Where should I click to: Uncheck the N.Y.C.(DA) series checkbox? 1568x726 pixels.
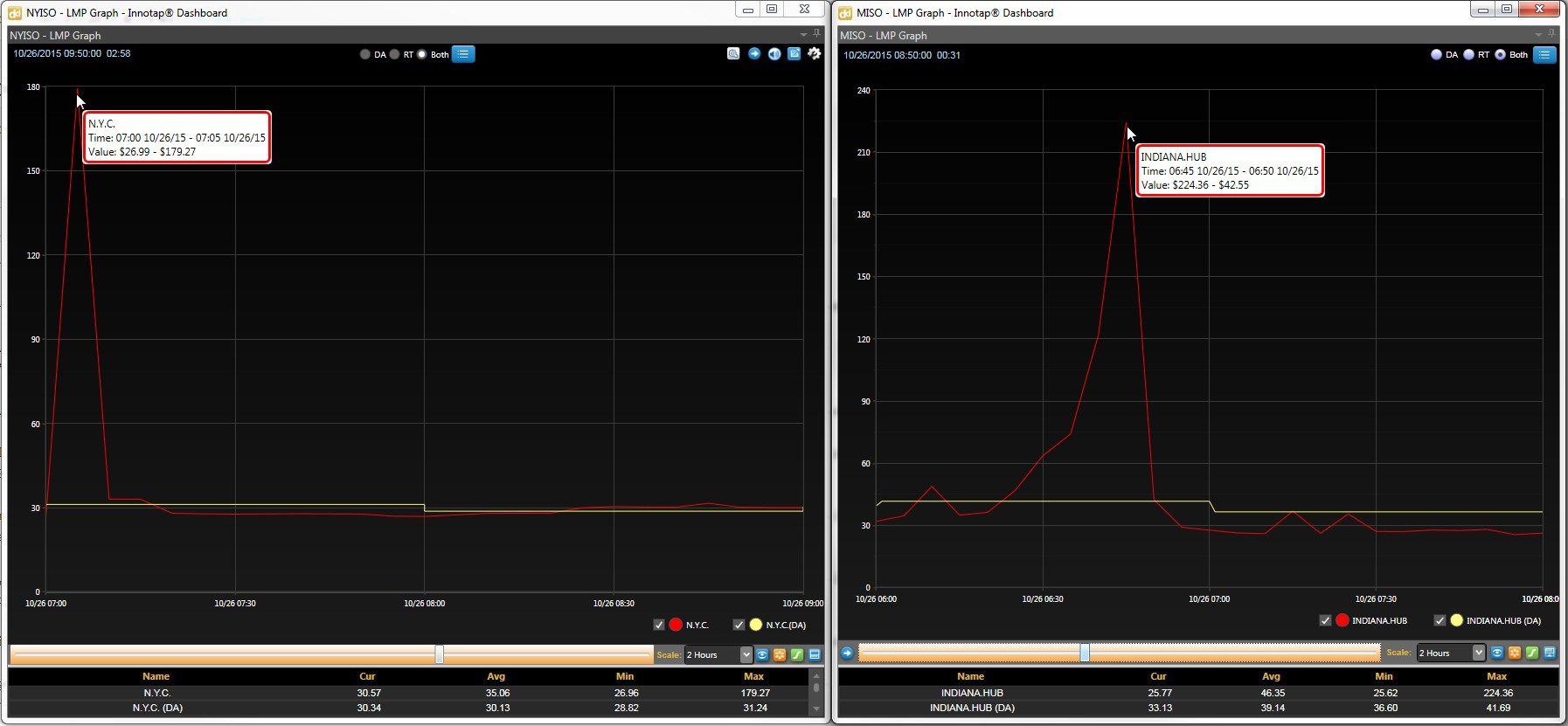coord(739,625)
